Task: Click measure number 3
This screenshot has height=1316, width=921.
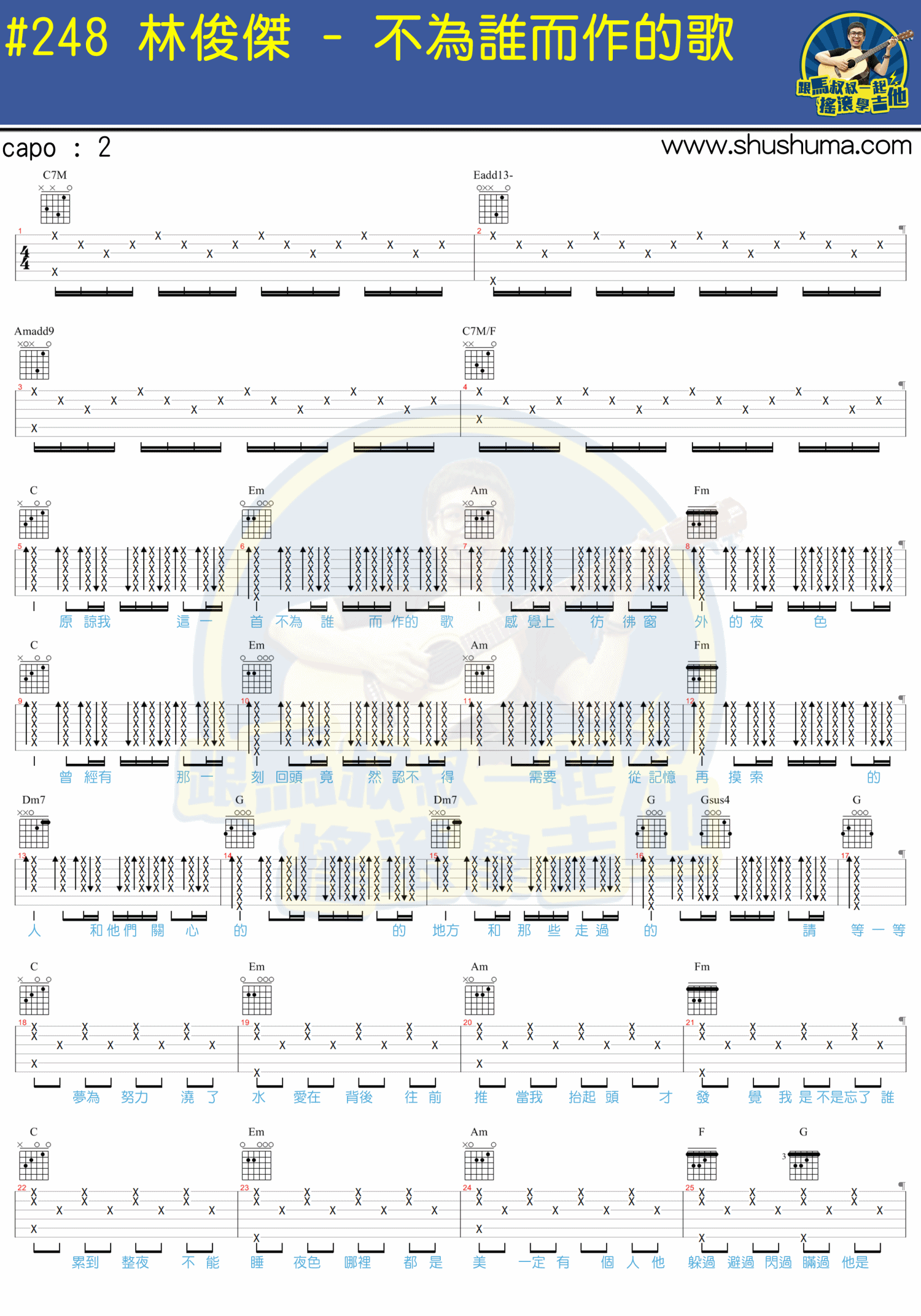Action: pyautogui.click(x=20, y=387)
